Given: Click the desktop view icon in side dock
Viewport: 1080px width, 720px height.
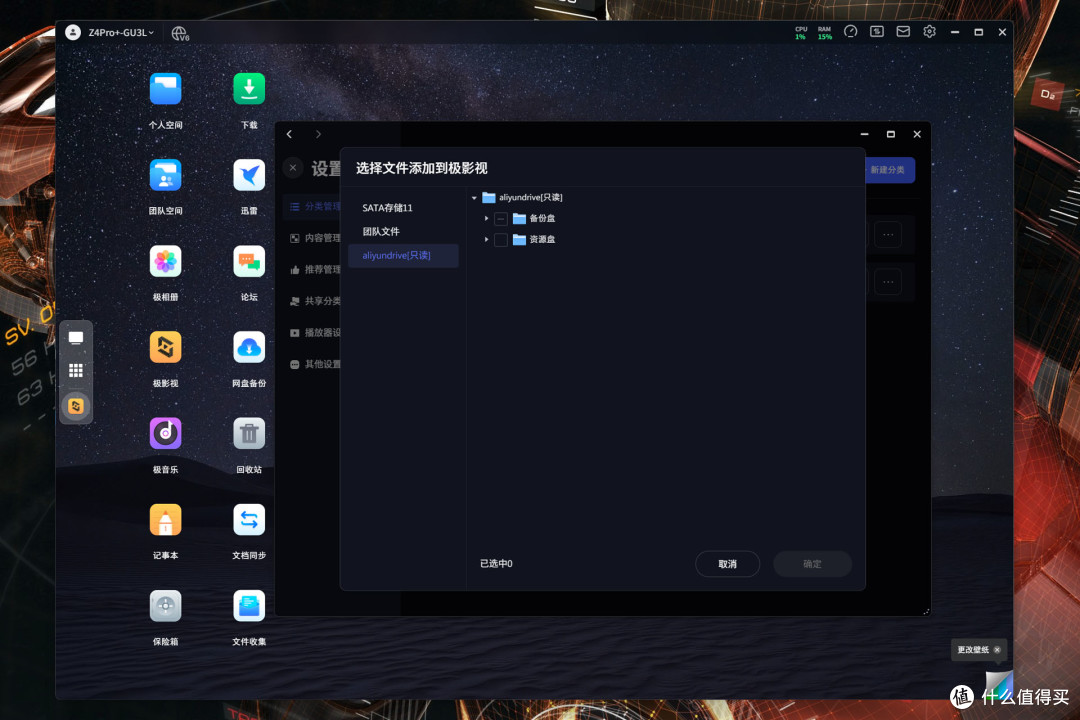Looking at the screenshot, I should pyautogui.click(x=76, y=338).
